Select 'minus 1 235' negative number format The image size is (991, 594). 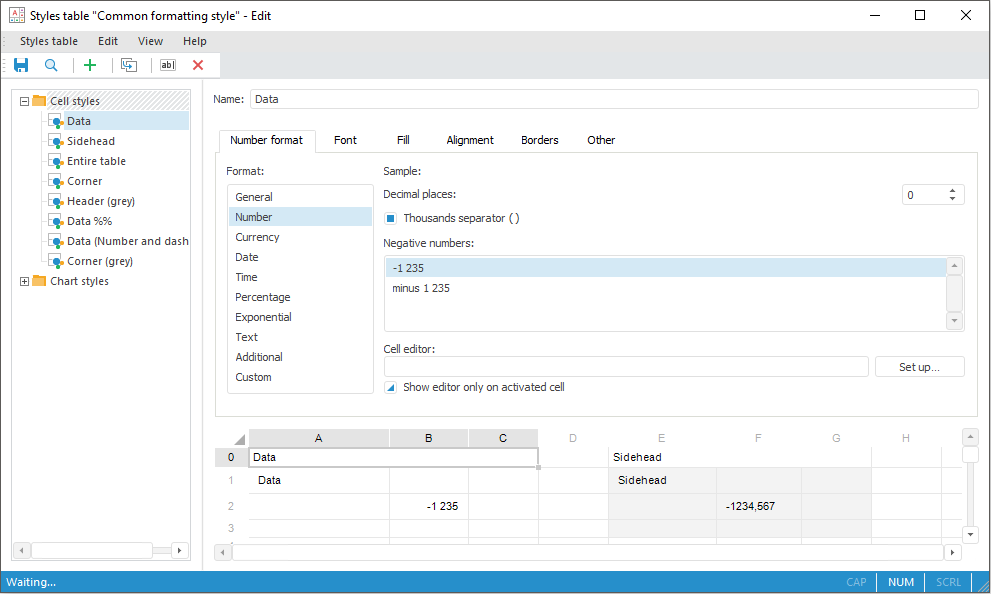pos(421,288)
